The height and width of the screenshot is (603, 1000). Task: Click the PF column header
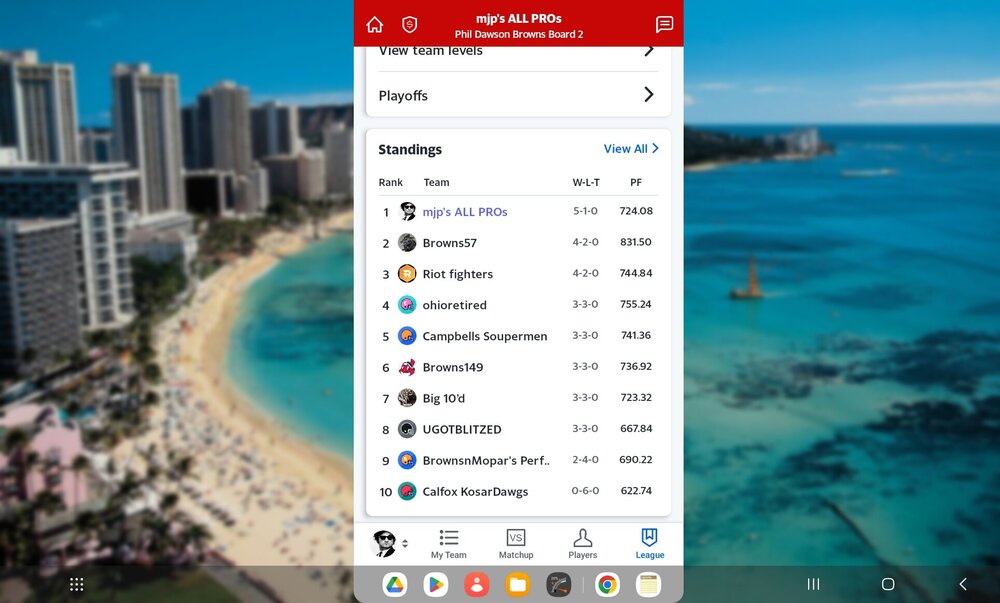[636, 182]
